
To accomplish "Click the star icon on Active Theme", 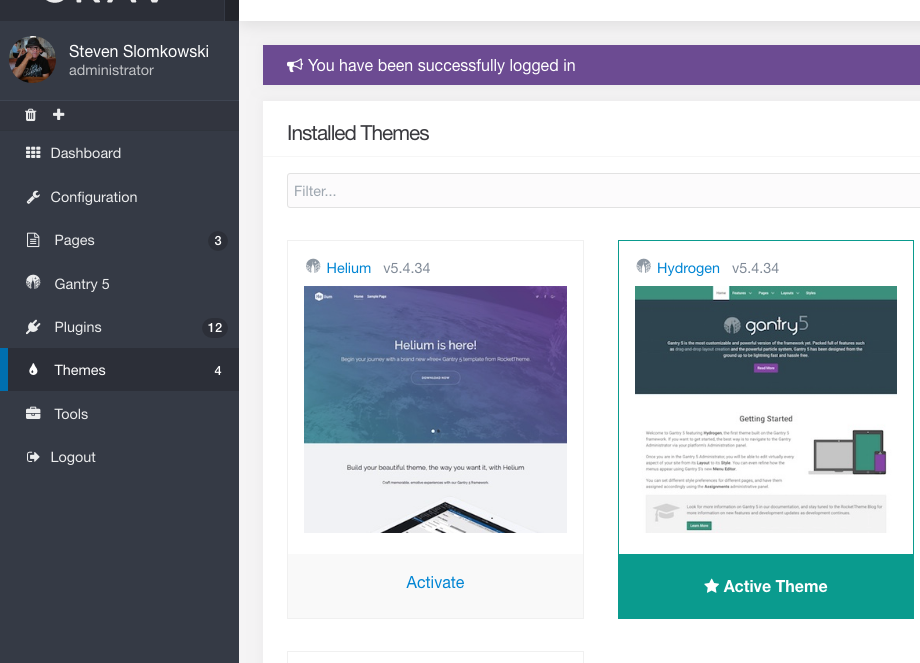I will (711, 586).
